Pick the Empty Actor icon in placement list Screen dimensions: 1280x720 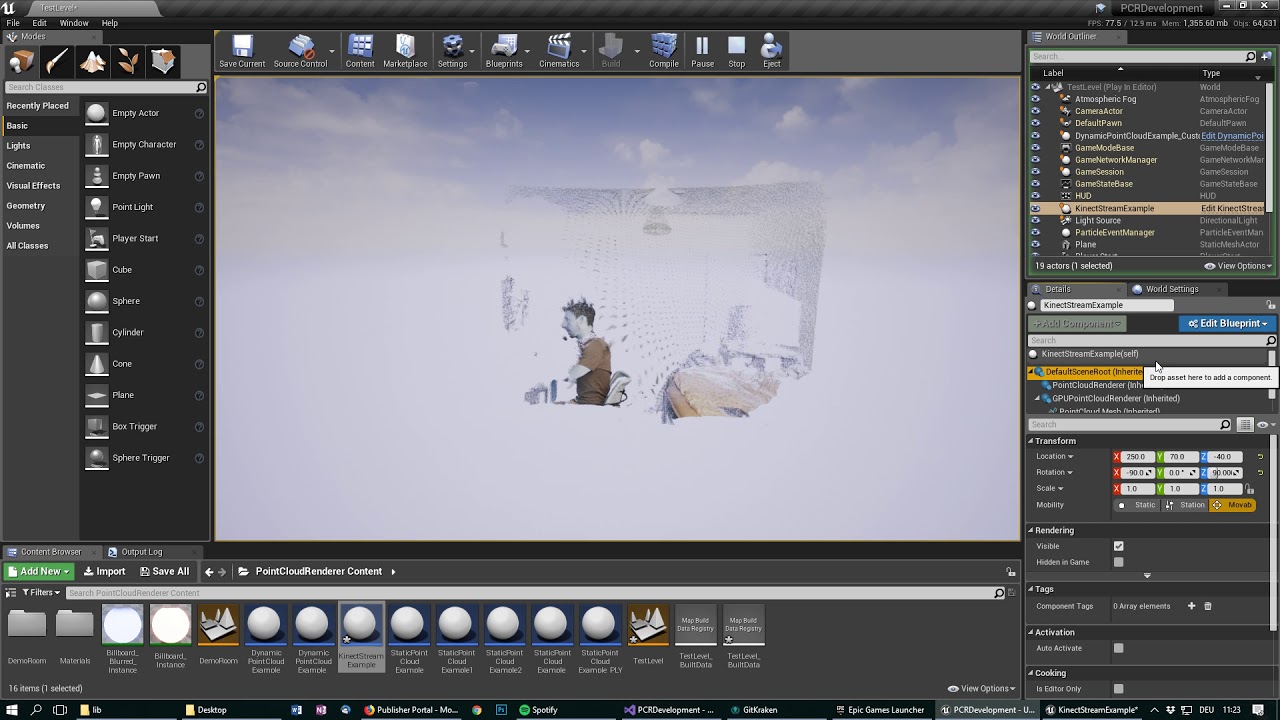click(96, 113)
